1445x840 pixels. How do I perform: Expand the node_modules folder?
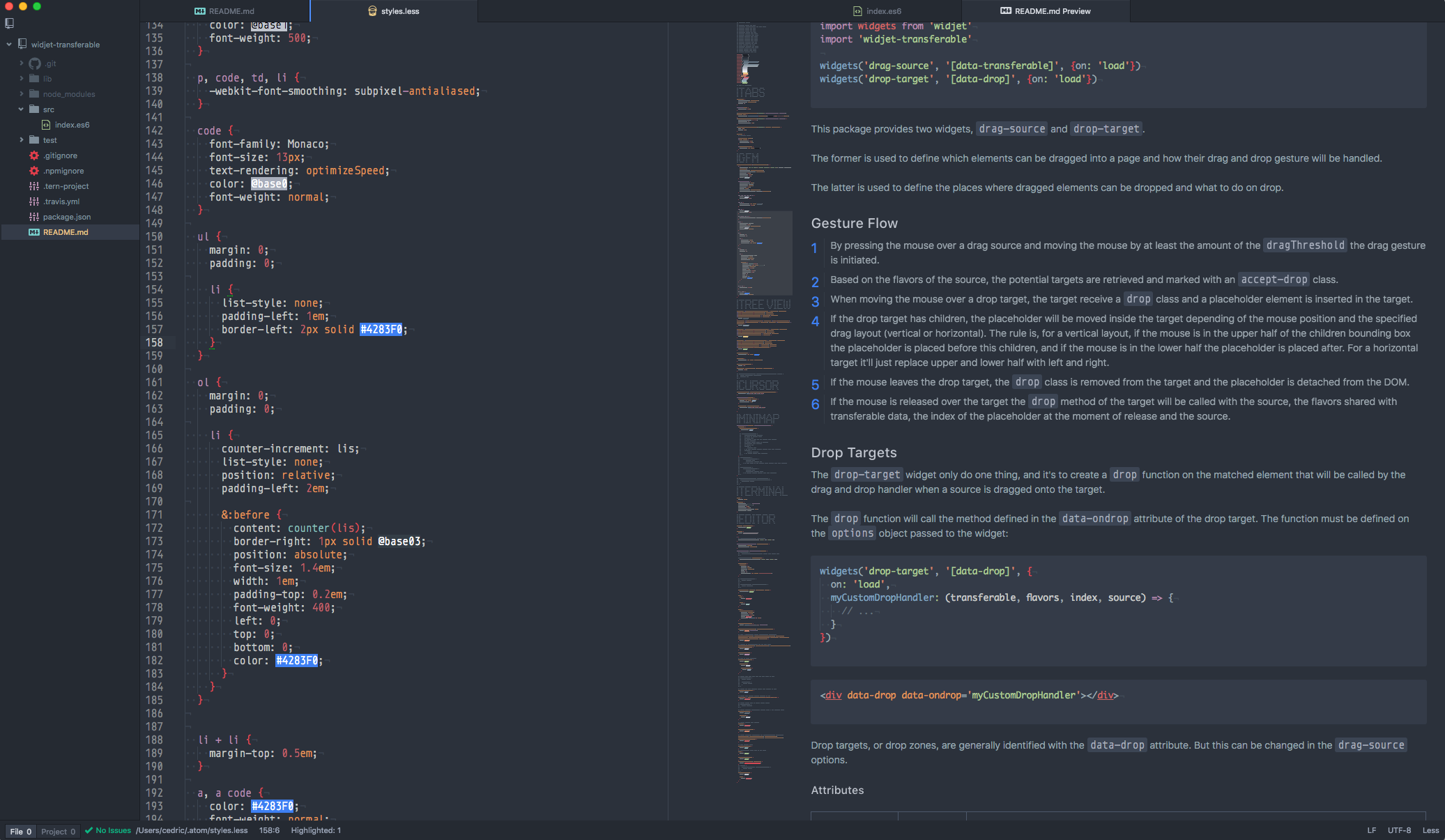22,94
